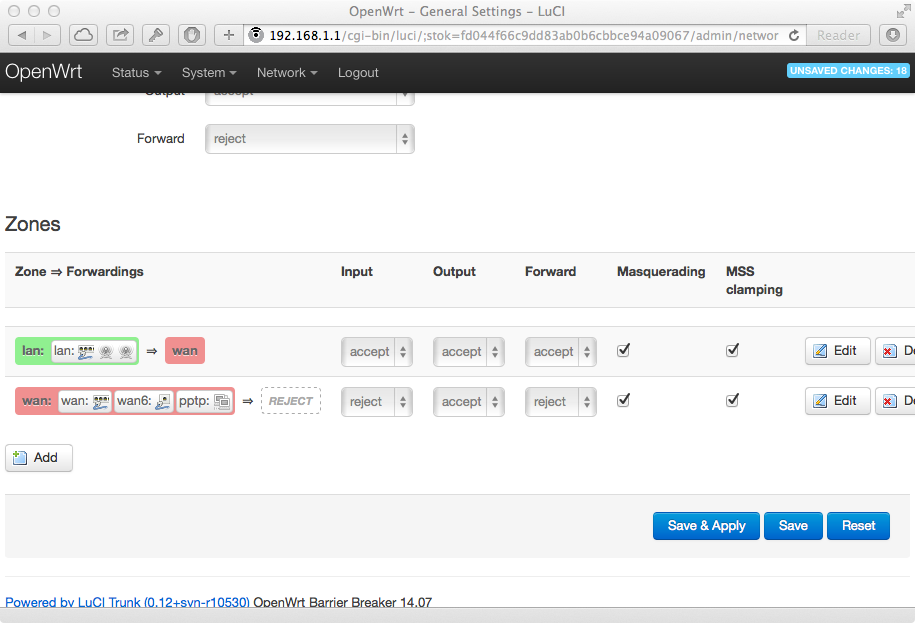The height and width of the screenshot is (623, 915).
Task: Open the Network menu
Action: point(286,73)
